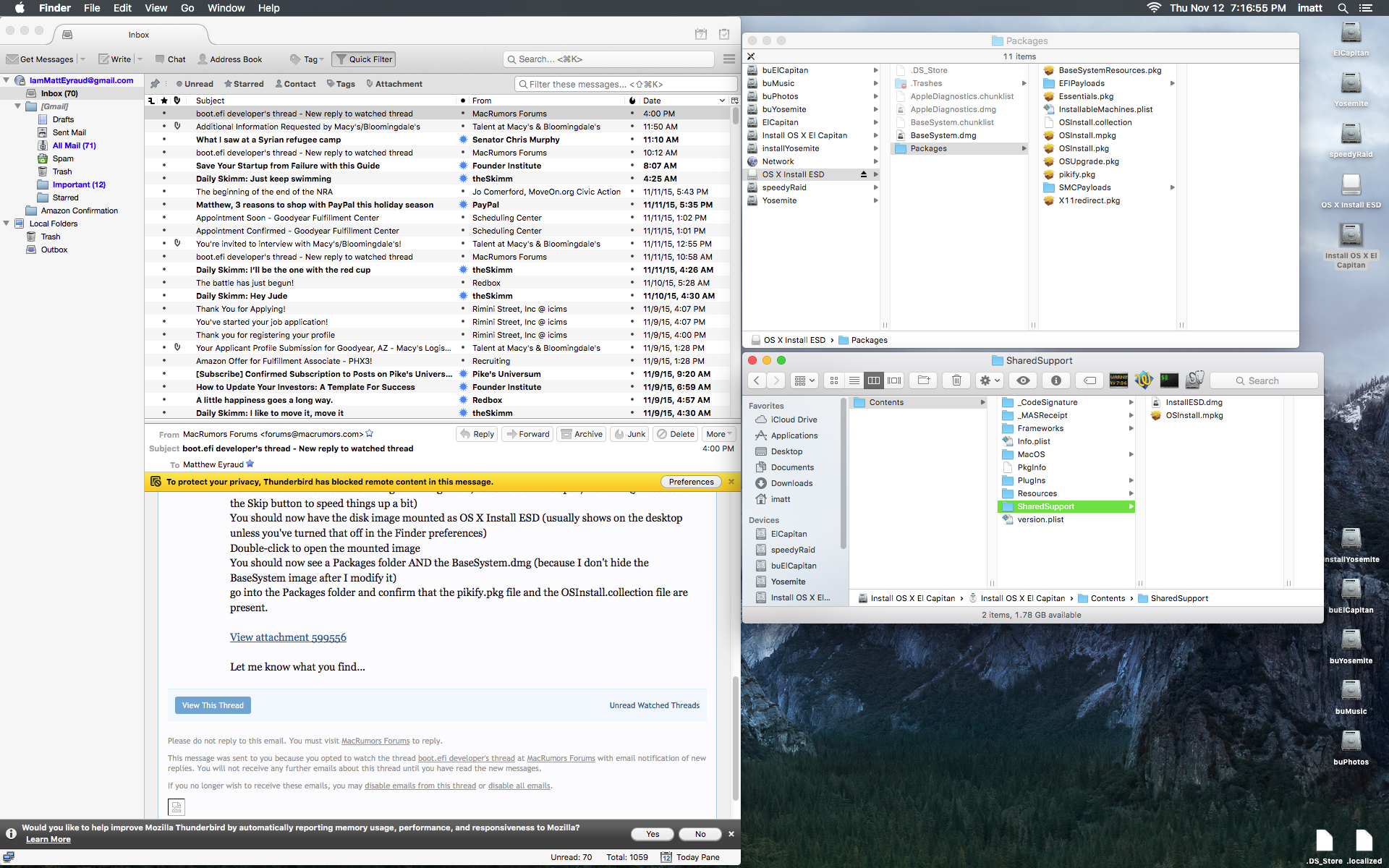
Task: Open Get Messages dropdown arrow
Action: point(82,59)
